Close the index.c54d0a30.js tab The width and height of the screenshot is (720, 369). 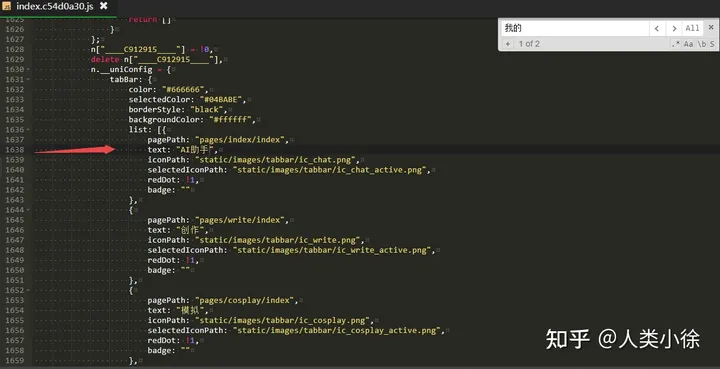coord(104,6)
